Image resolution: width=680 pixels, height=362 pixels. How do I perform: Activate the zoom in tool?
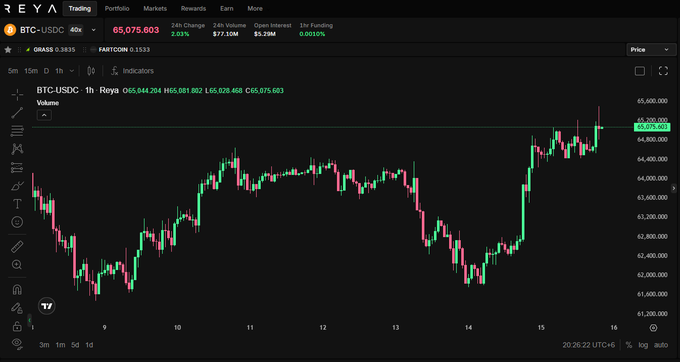(x=17, y=264)
